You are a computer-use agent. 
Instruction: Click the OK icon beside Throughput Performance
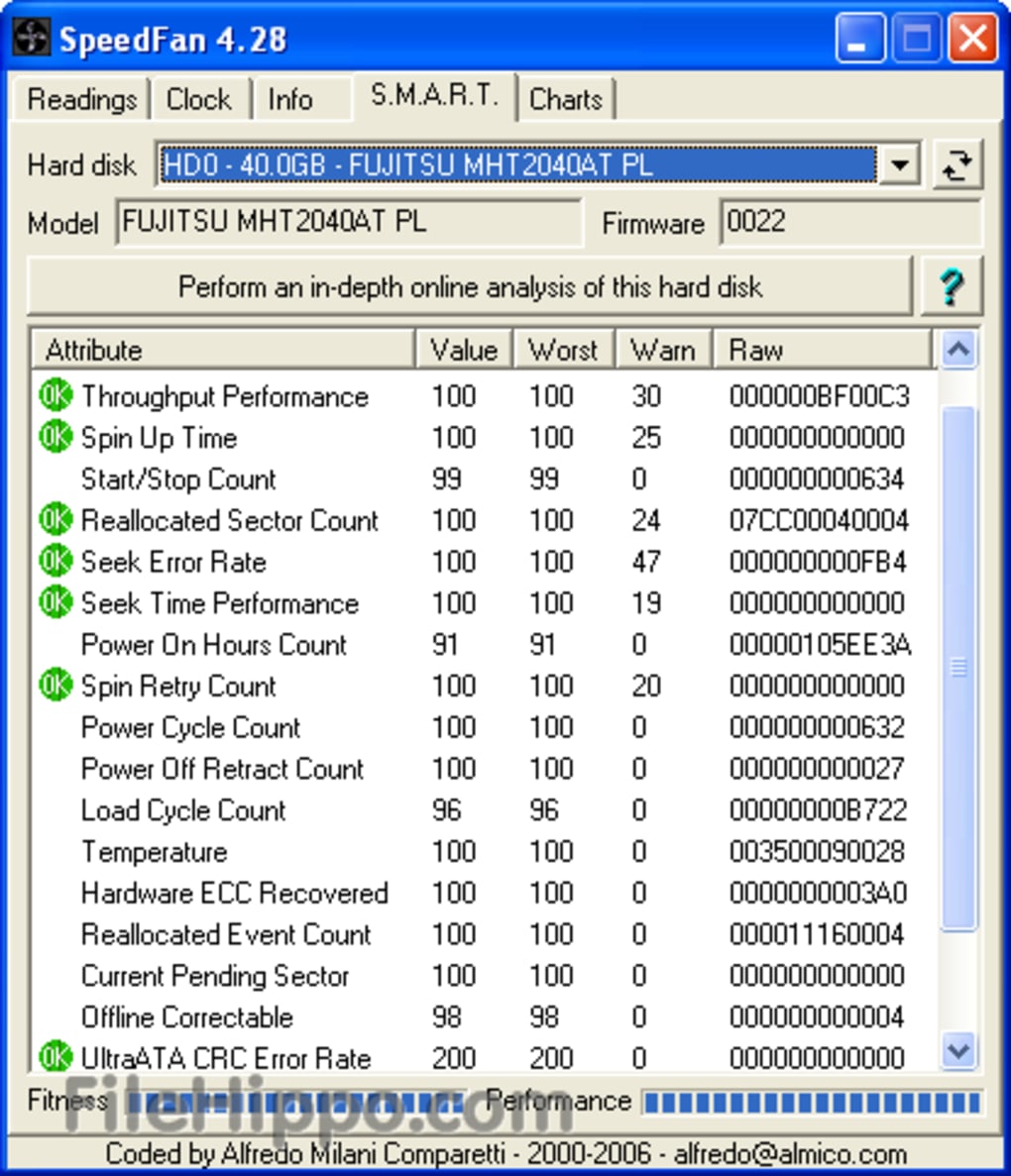55,395
